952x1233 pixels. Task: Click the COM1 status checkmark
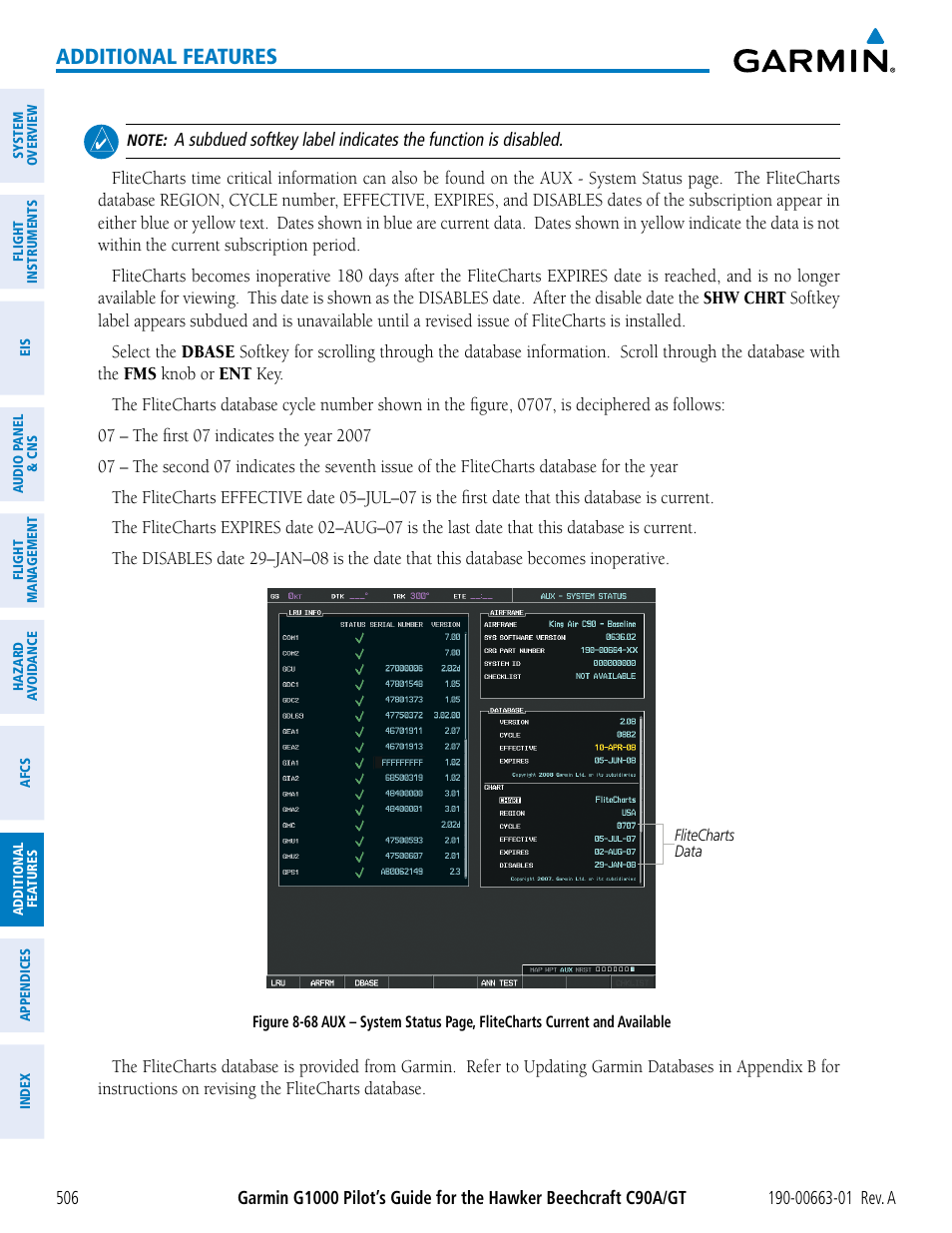coord(359,637)
